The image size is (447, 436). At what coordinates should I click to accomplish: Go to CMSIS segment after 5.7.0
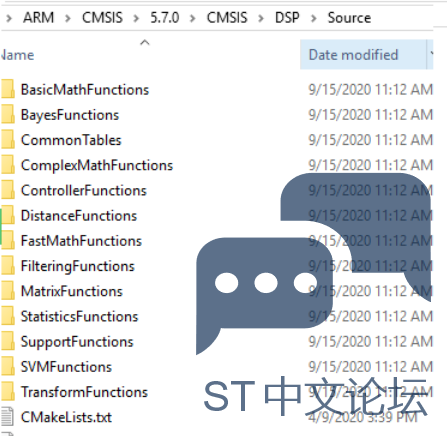pyautogui.click(x=227, y=17)
